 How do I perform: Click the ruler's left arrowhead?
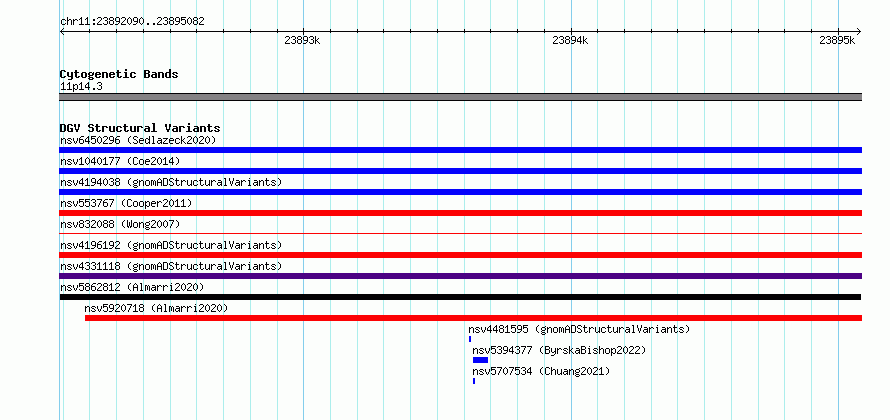[x=62, y=32]
